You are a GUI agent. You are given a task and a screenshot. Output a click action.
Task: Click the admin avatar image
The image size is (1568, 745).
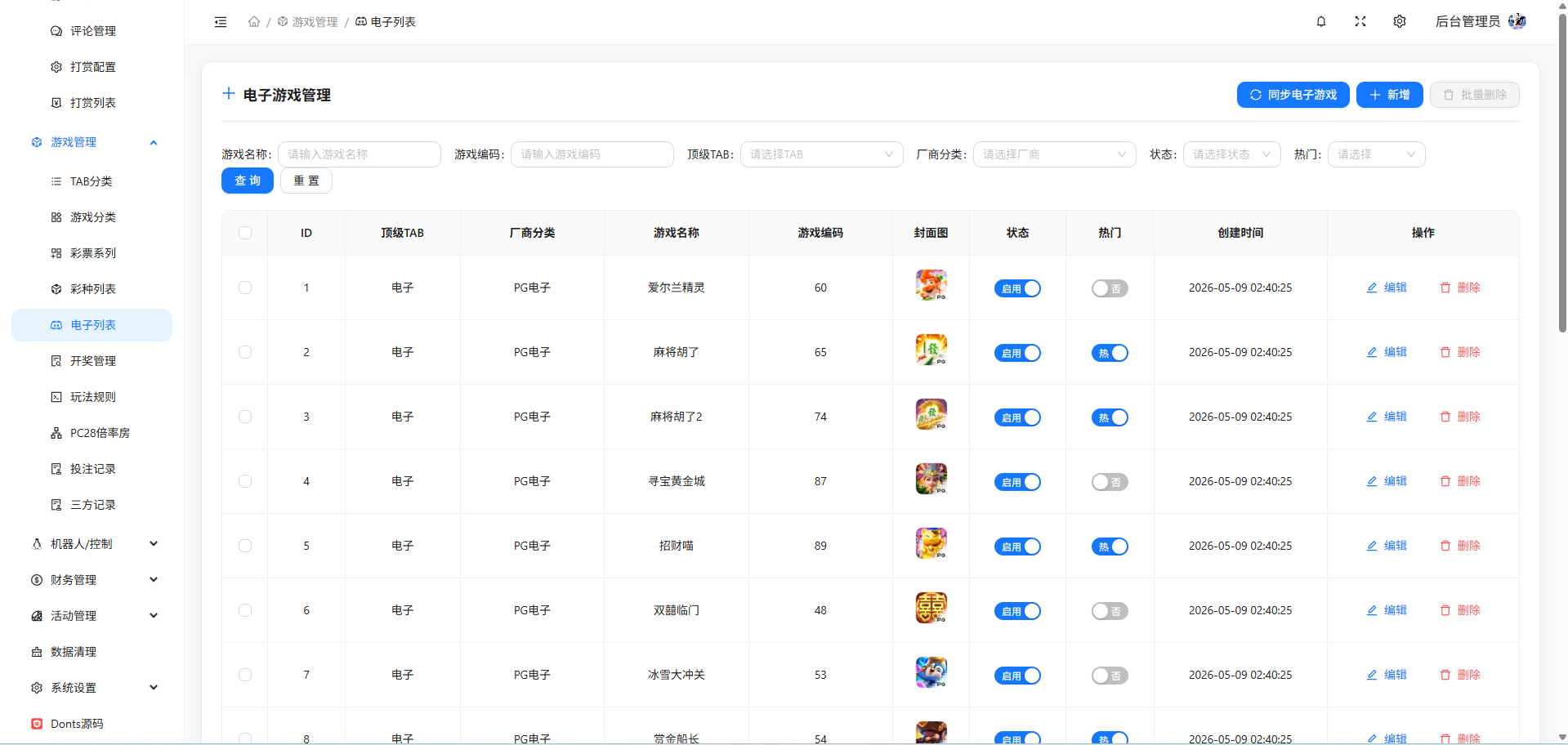coord(1517,21)
